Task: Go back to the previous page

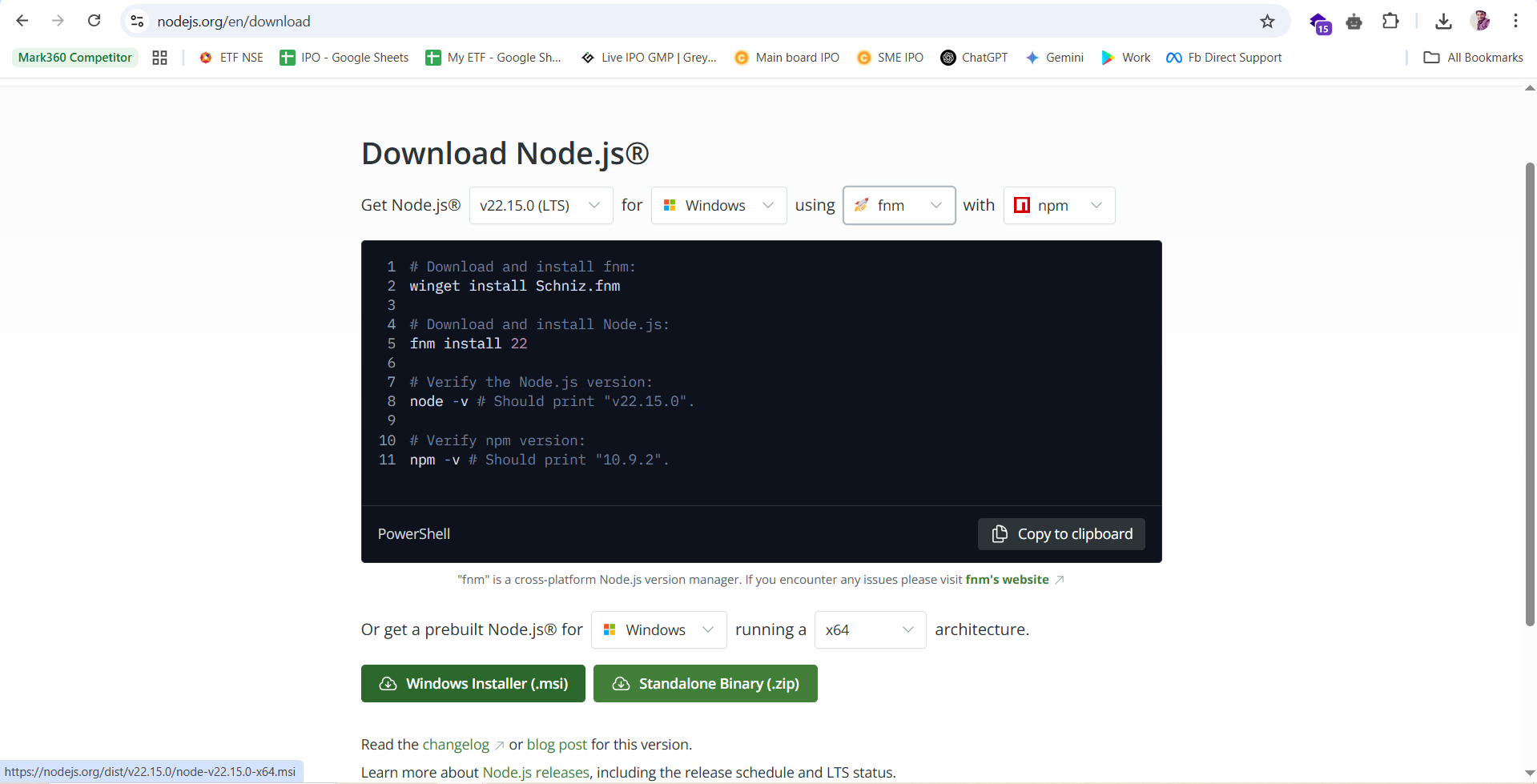Action: point(22,21)
